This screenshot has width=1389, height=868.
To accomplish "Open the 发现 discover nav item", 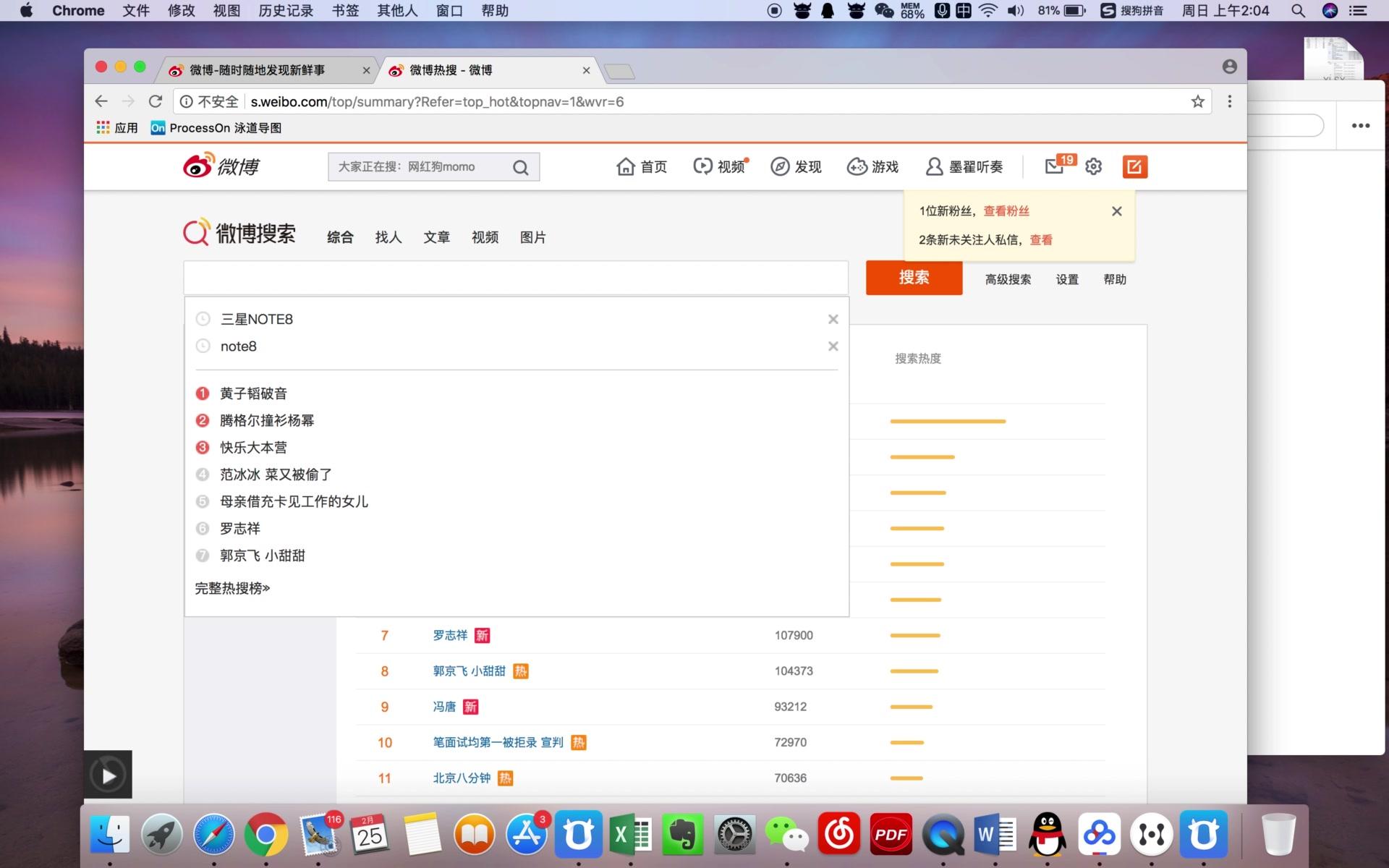I will [796, 167].
